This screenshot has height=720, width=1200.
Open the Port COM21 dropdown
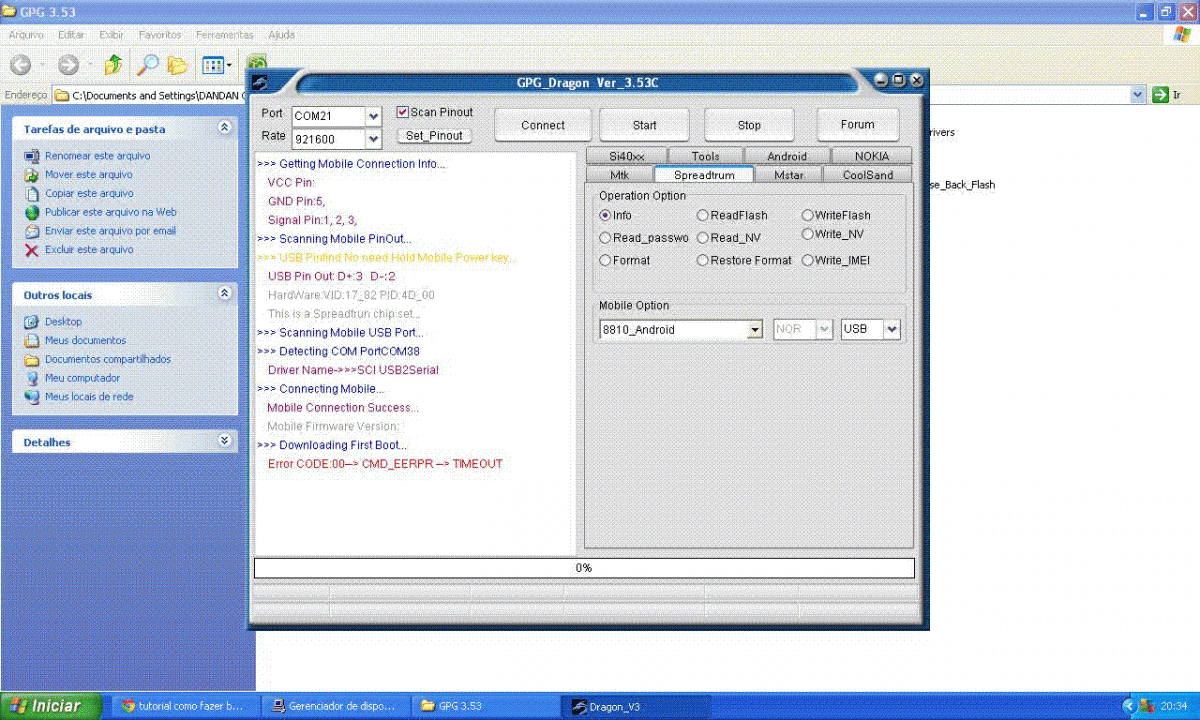(x=373, y=117)
